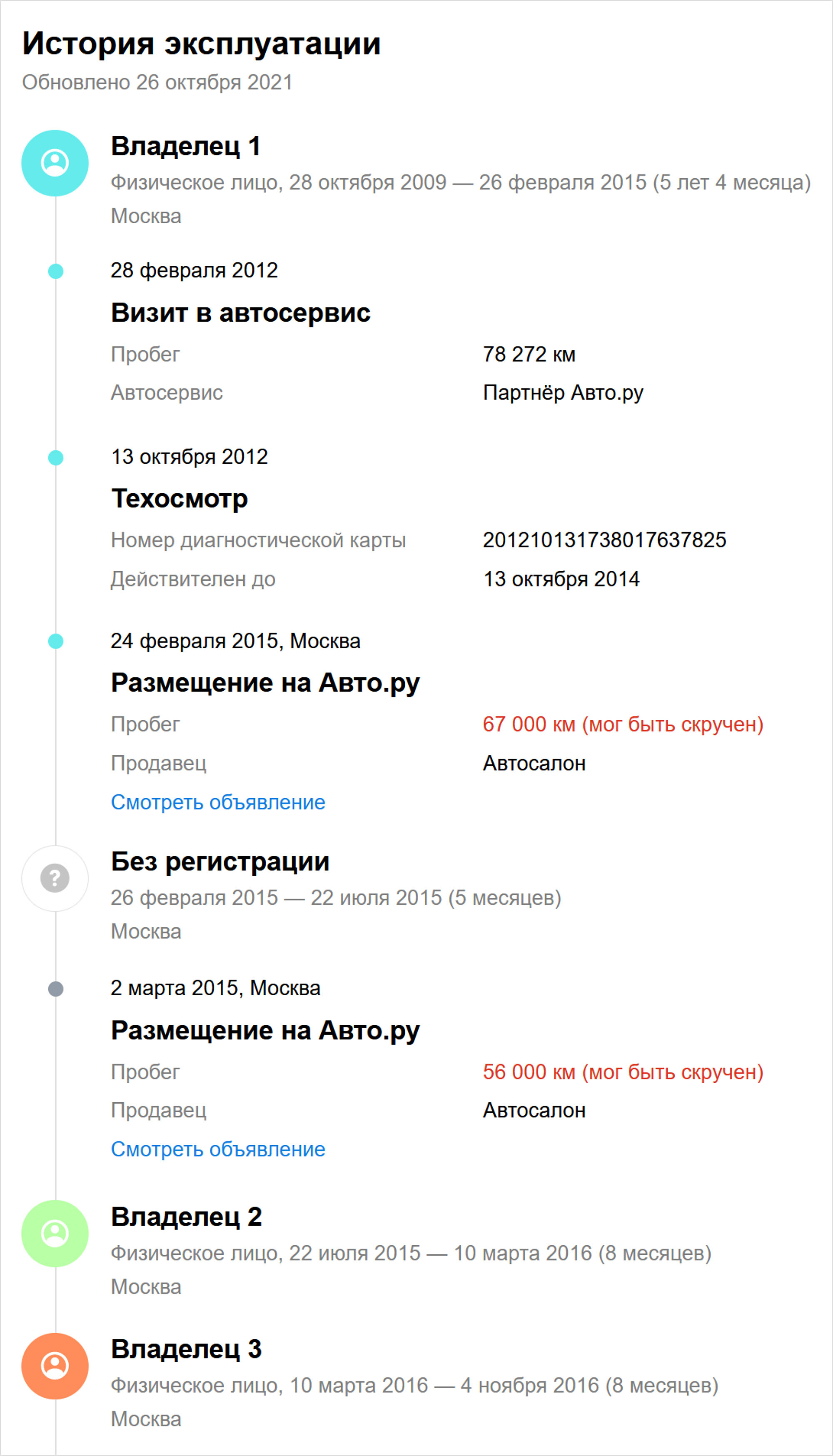Click the red 67 000 км mileage warning
This screenshot has width=833, height=1456.
click(623, 724)
